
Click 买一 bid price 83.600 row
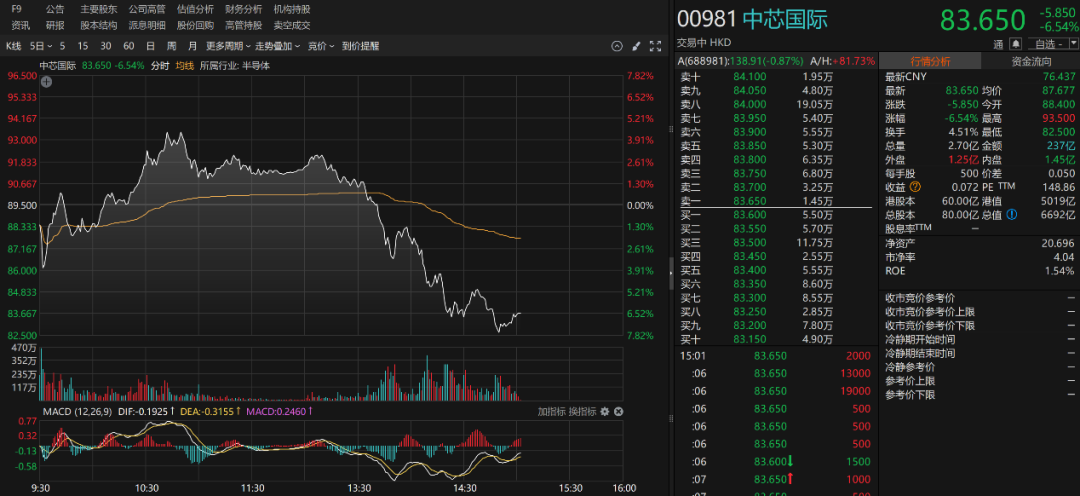(775, 214)
